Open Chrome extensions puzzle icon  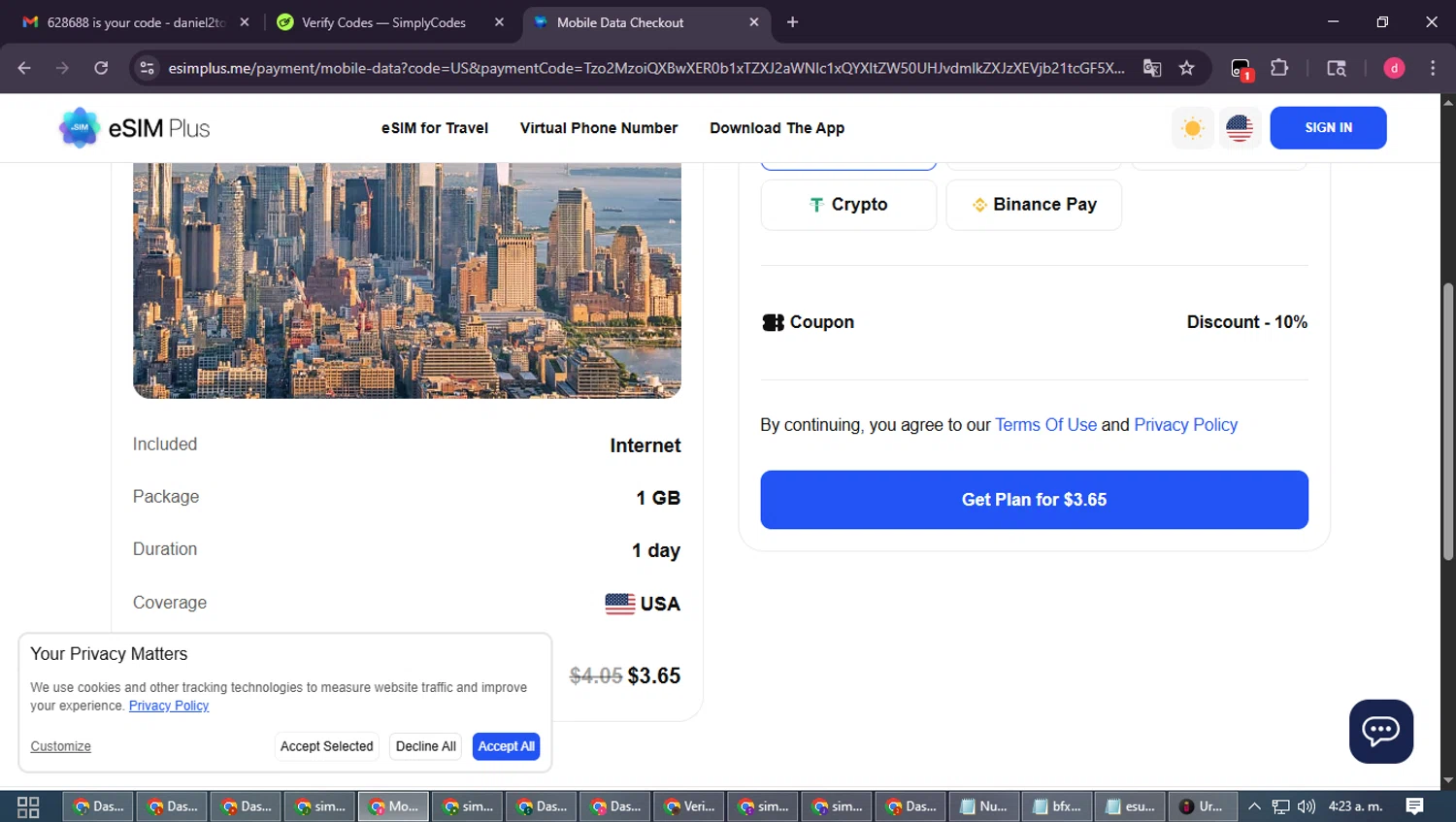[1279, 68]
